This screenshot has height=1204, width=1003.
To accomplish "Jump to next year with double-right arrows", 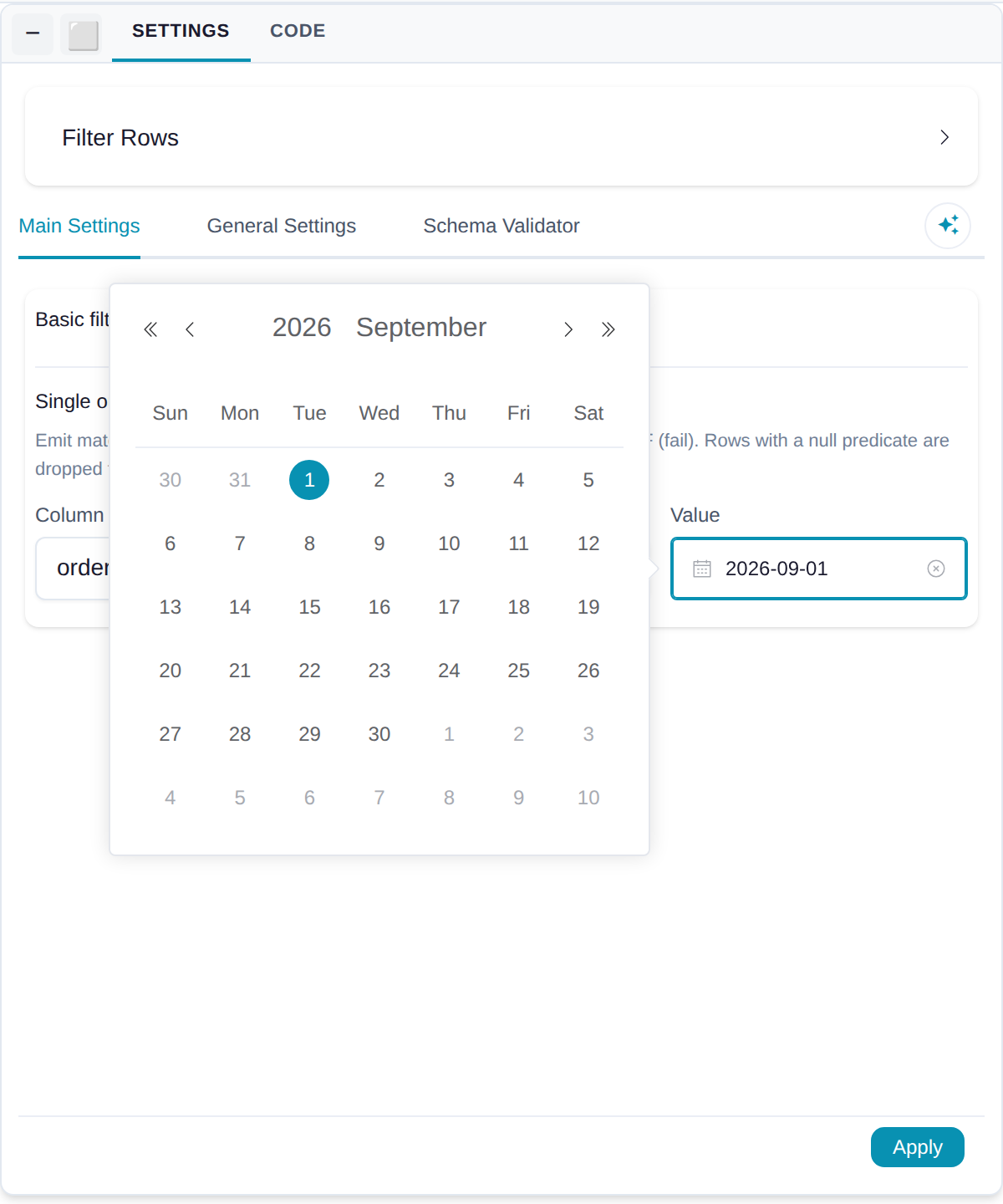I will (608, 329).
